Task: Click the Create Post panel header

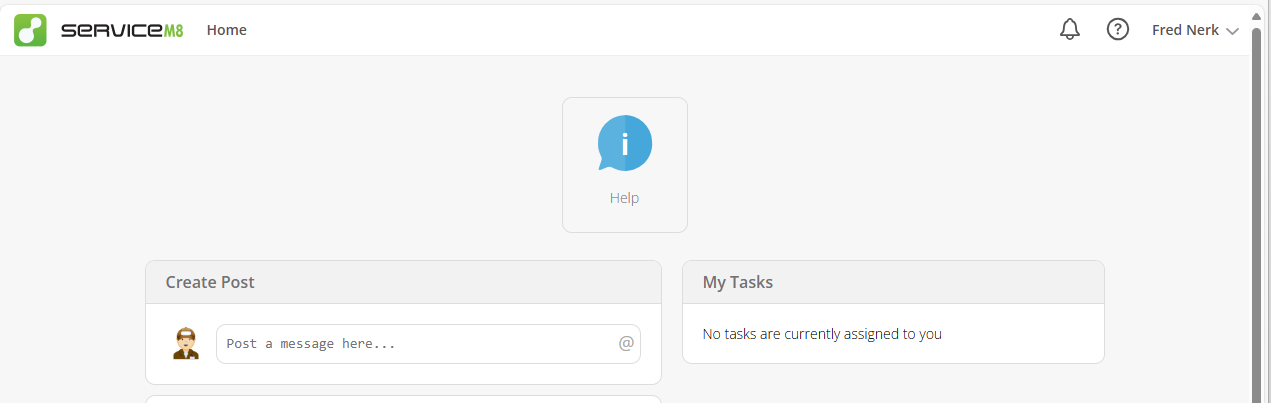Action: [403, 282]
